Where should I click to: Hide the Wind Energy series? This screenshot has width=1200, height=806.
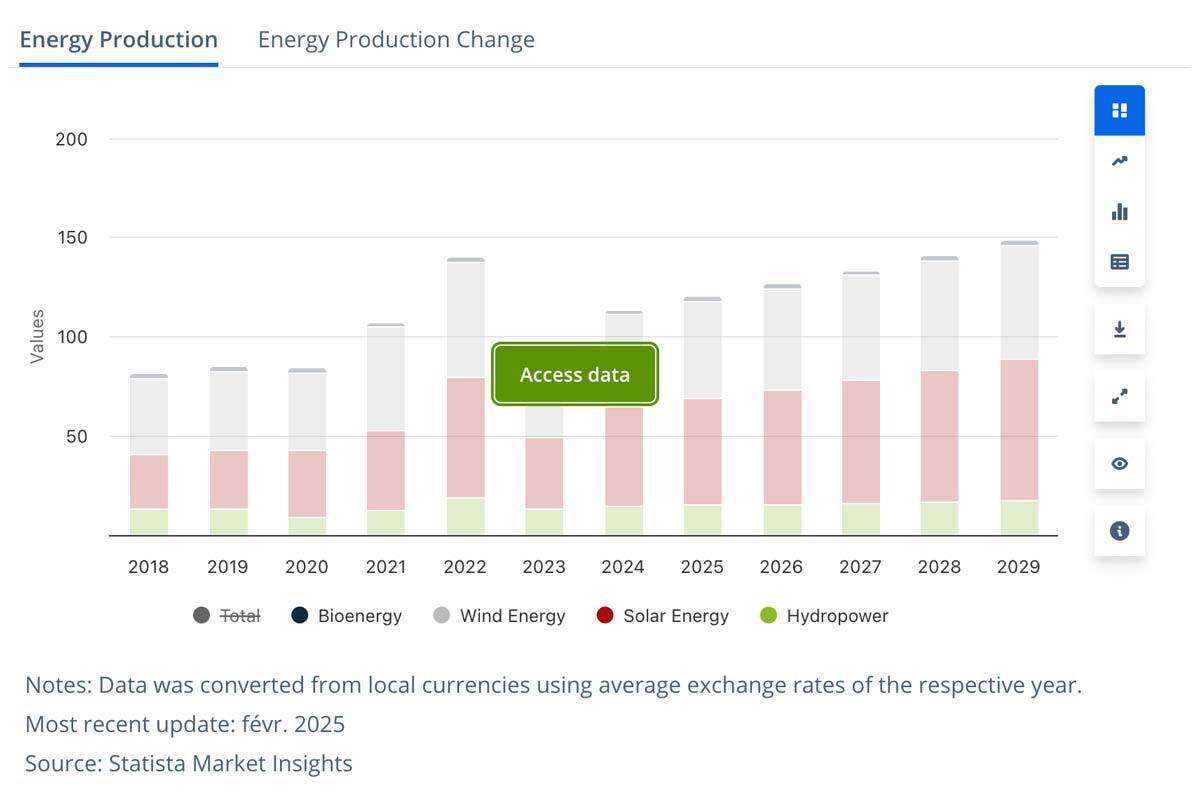pyautogui.click(x=499, y=615)
